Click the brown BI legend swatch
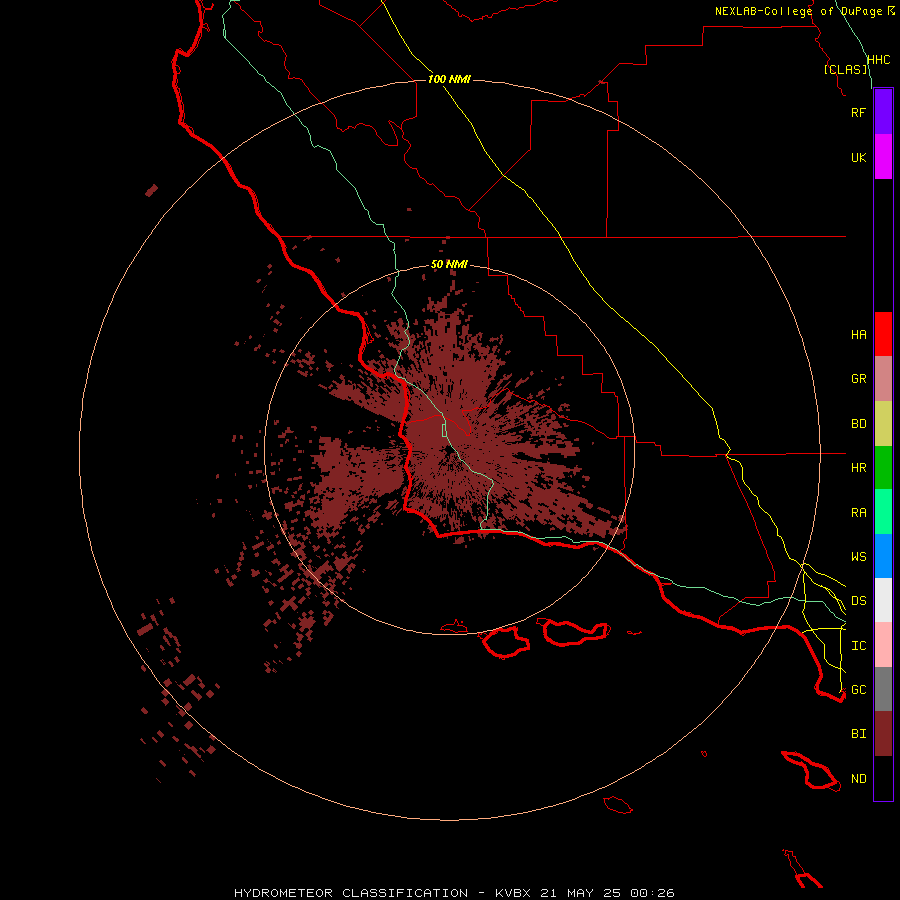This screenshot has height=900, width=900. click(883, 734)
